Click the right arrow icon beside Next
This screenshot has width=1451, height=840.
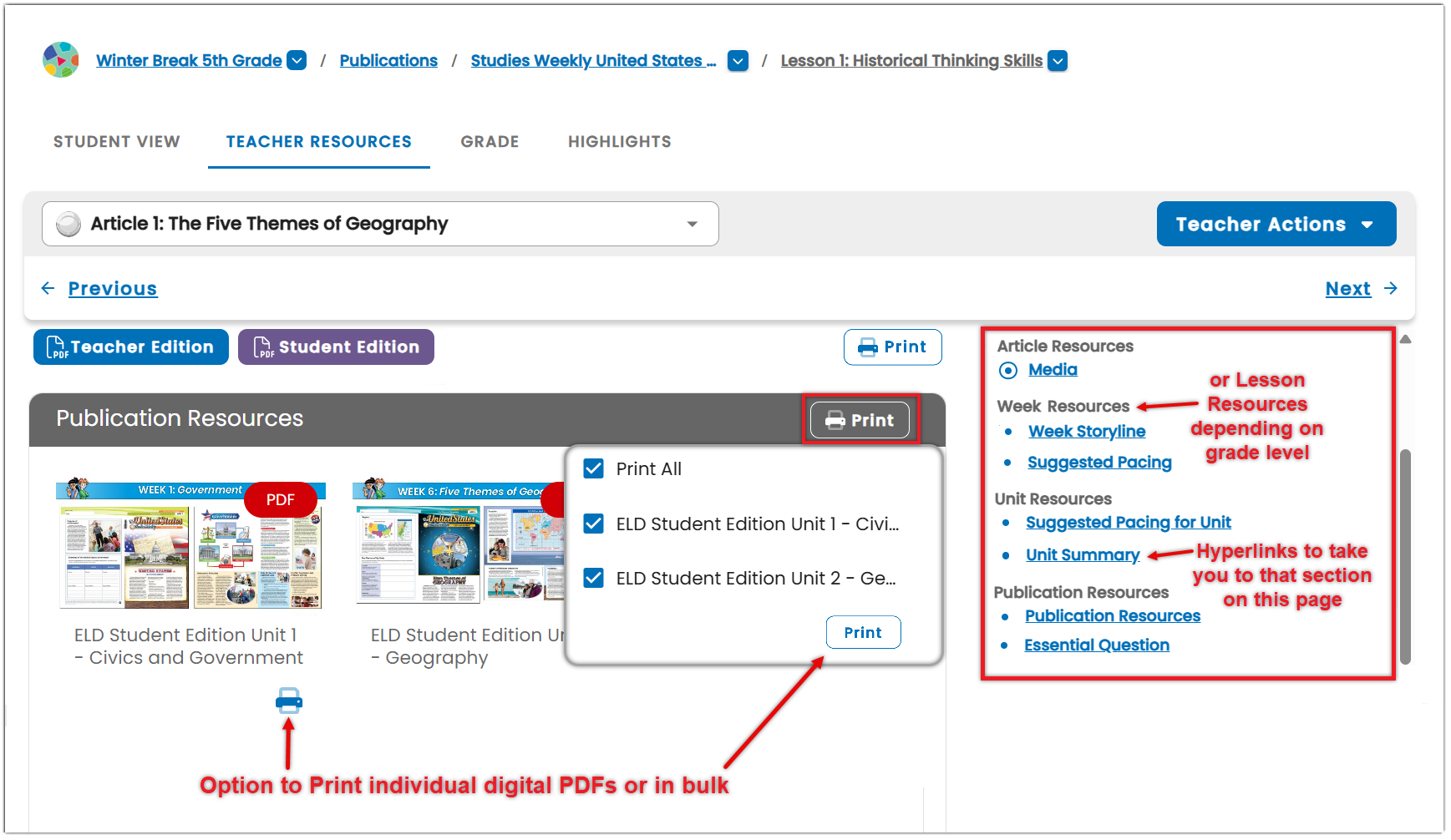coord(1391,288)
